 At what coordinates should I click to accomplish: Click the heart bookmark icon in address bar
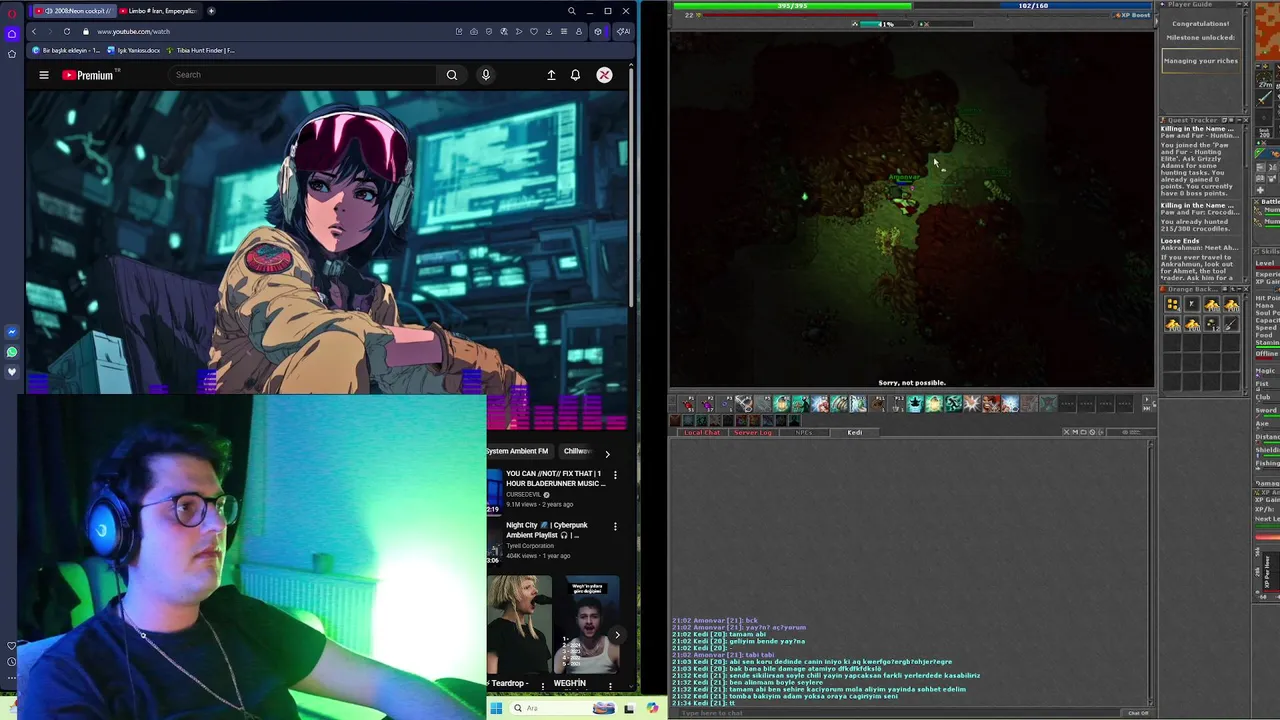click(534, 31)
